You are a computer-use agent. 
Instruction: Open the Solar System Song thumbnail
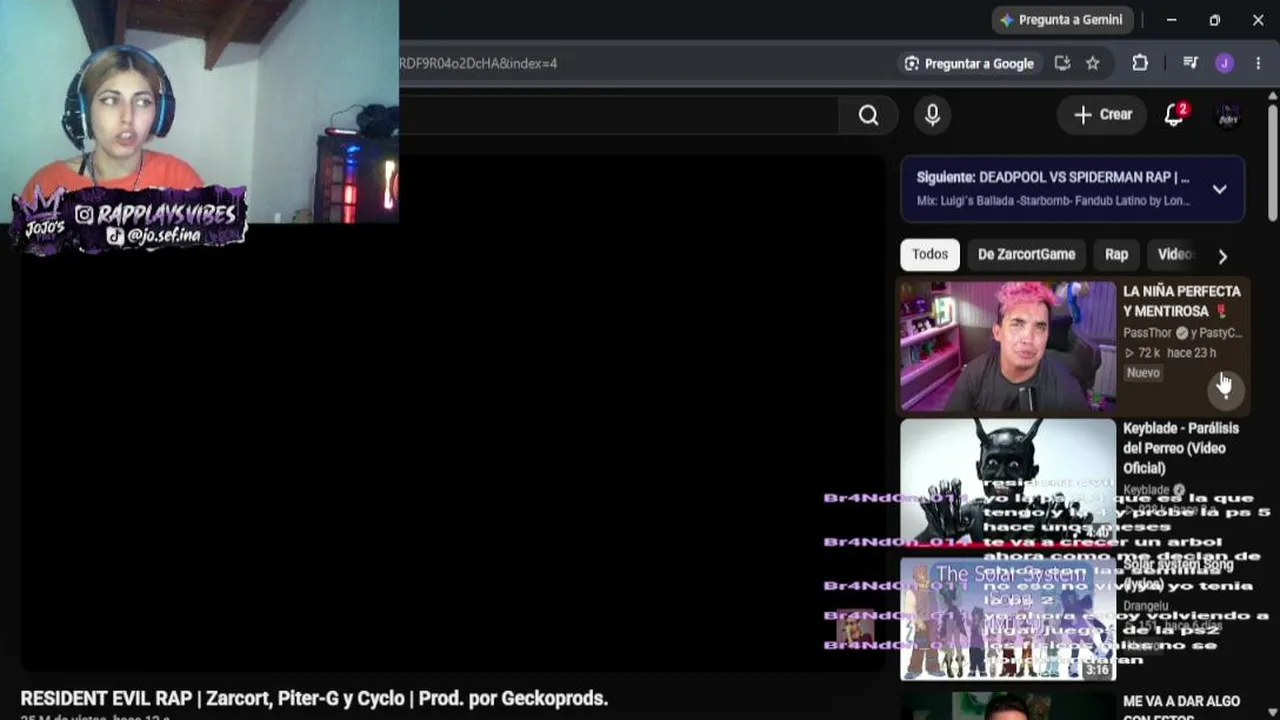[x=1008, y=618]
